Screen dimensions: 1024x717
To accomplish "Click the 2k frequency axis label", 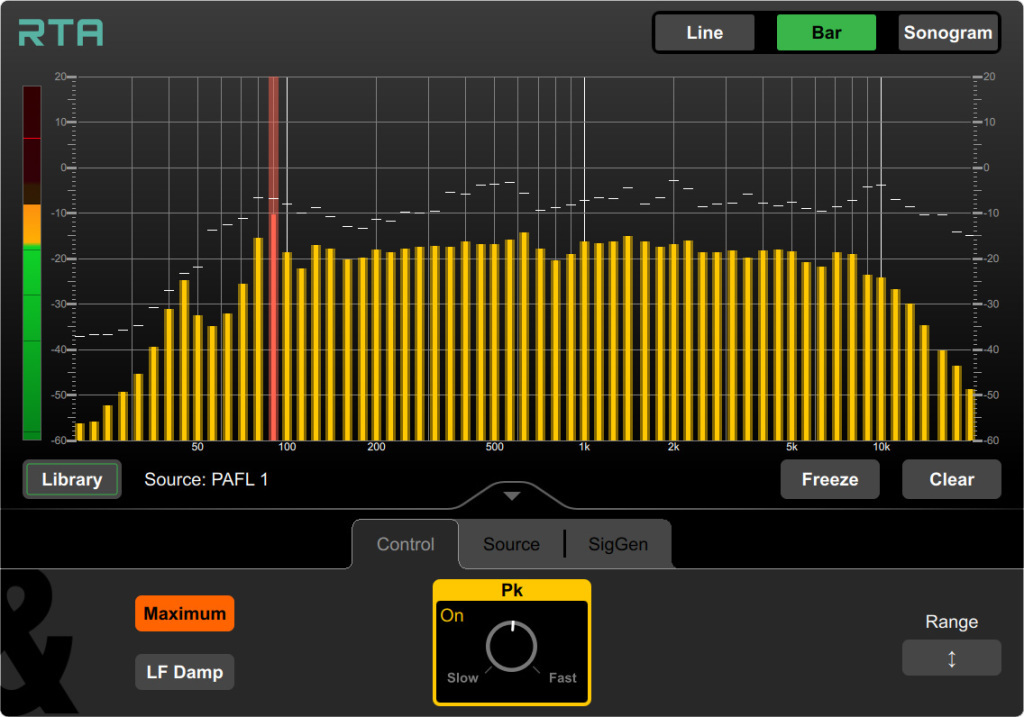I will [673, 447].
